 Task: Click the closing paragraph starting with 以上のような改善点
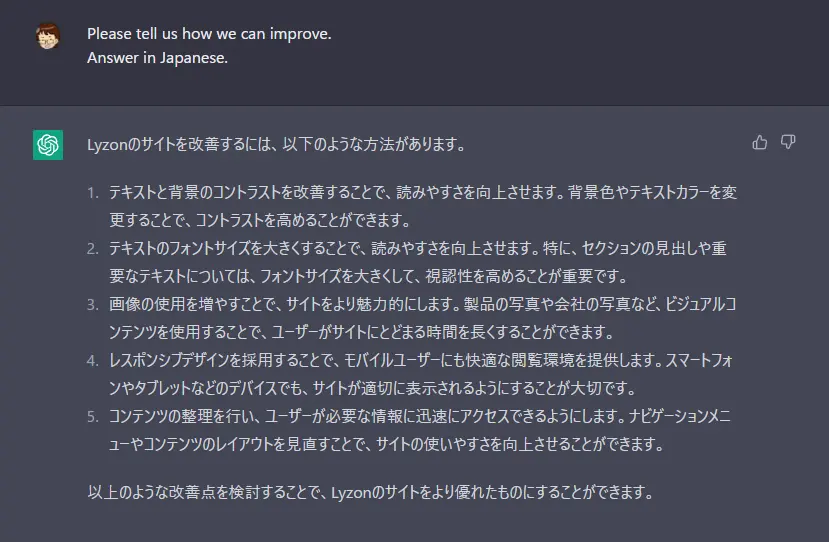click(x=371, y=492)
